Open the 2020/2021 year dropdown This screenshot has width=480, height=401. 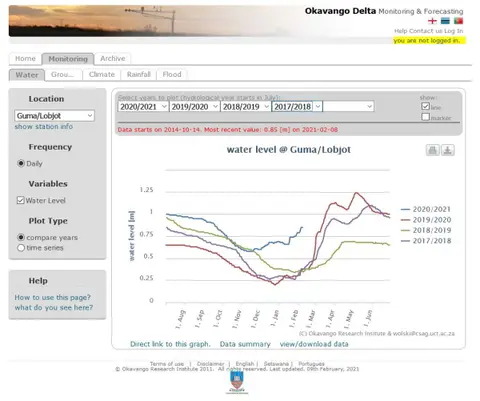point(143,107)
